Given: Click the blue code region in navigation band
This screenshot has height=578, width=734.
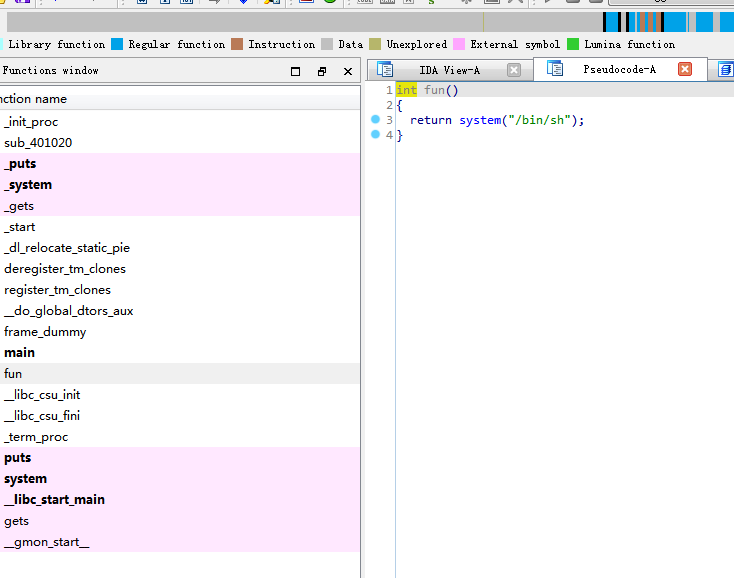Looking at the screenshot, I should point(675,22).
